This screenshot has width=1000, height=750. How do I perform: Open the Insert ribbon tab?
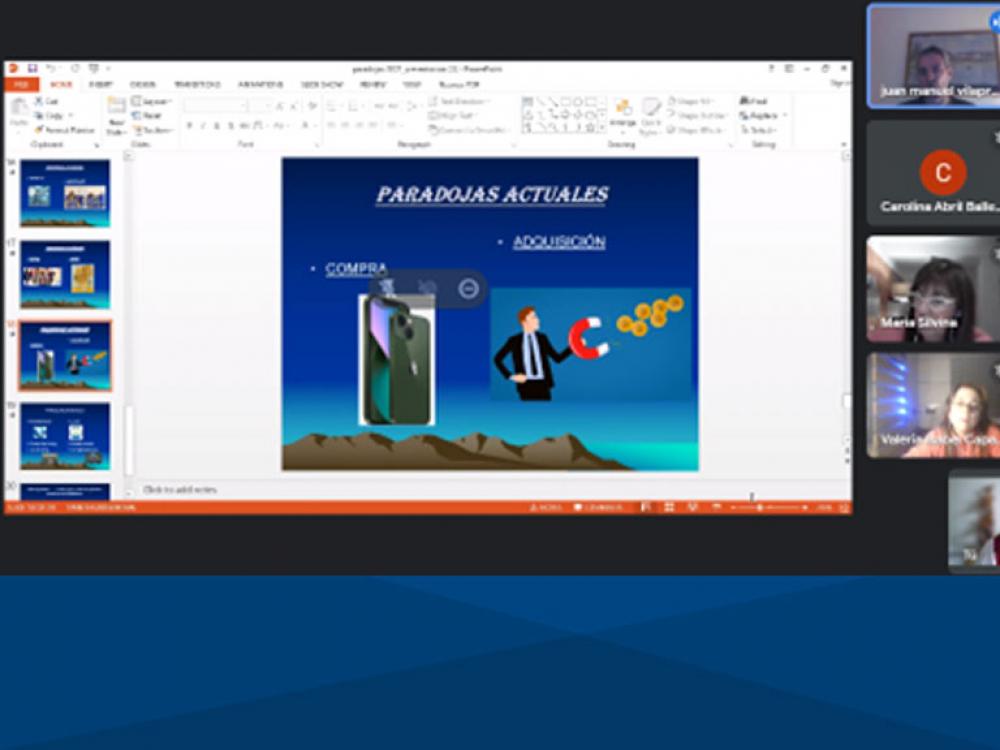tap(100, 85)
